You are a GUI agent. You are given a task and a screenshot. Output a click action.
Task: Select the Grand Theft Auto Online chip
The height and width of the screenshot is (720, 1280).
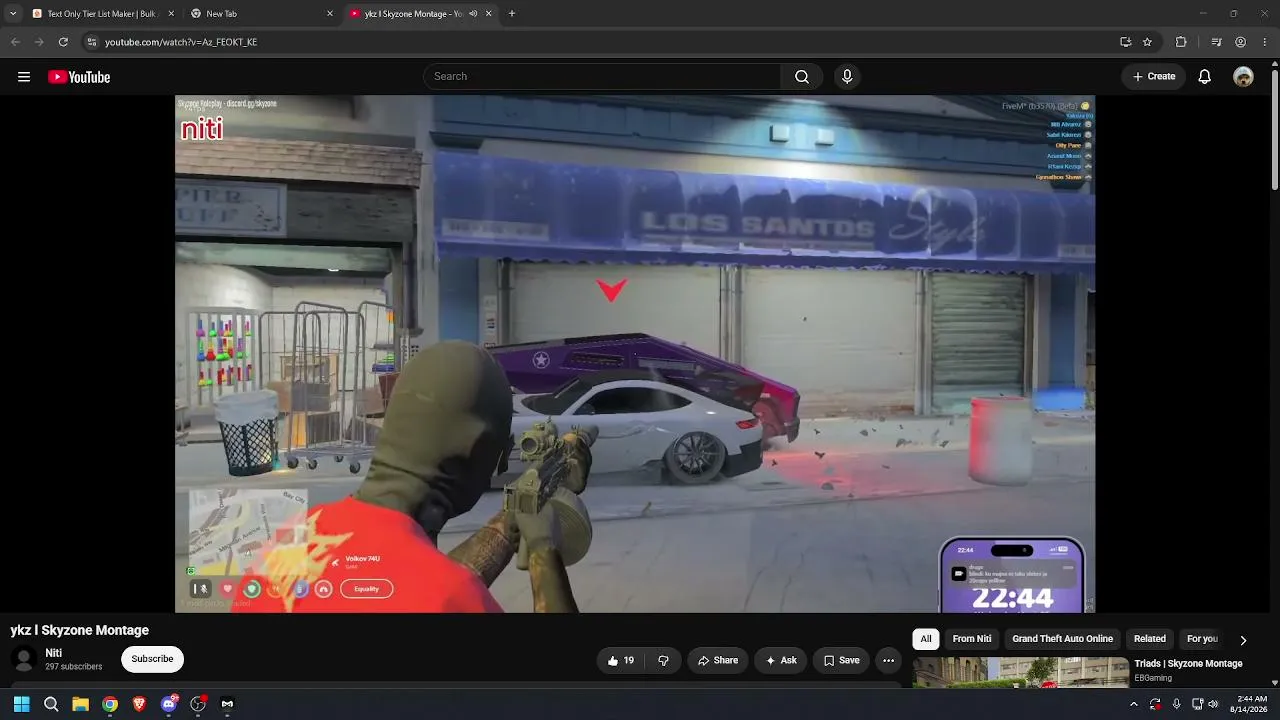click(1062, 639)
